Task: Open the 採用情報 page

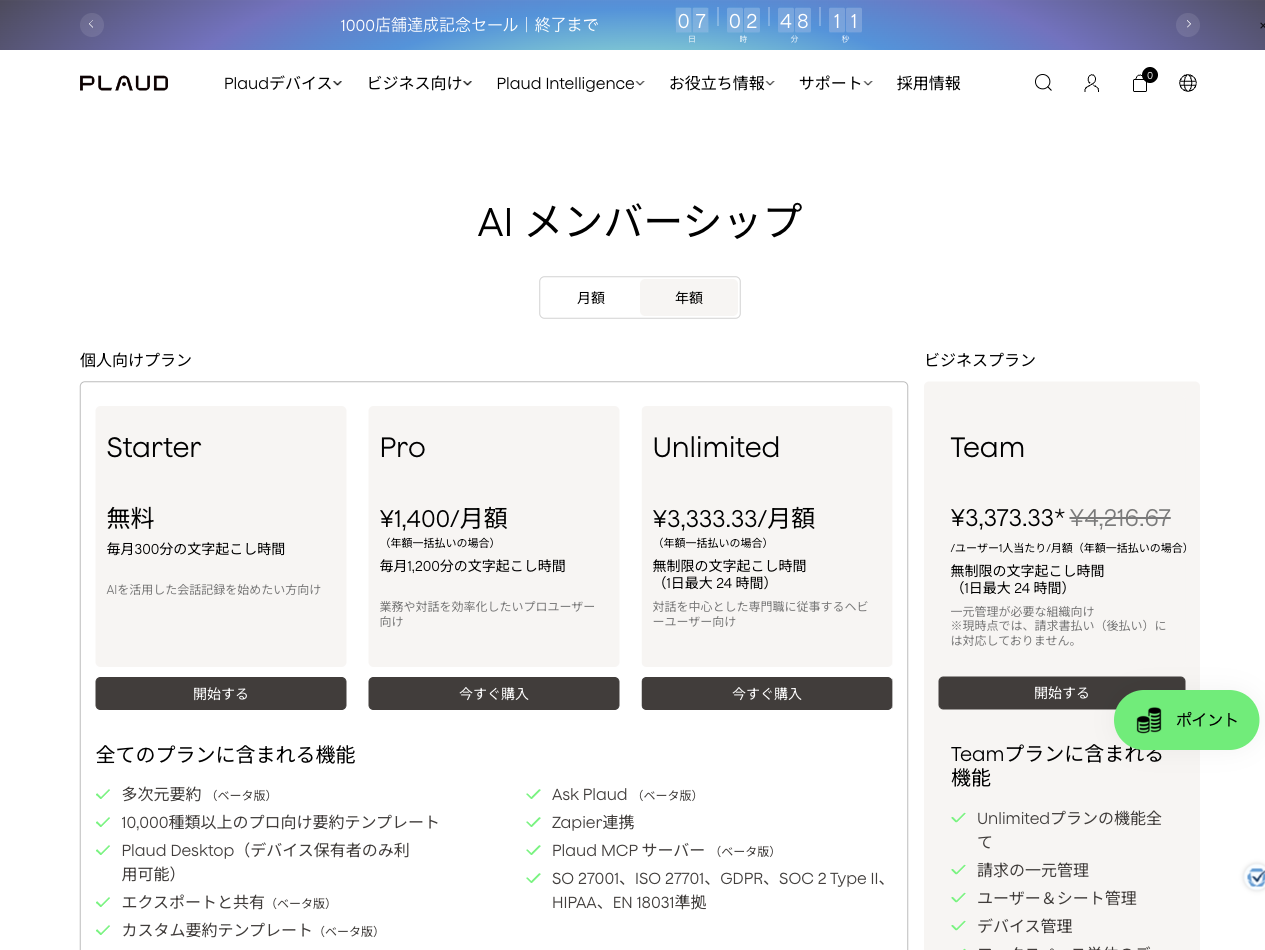Action: [x=929, y=83]
